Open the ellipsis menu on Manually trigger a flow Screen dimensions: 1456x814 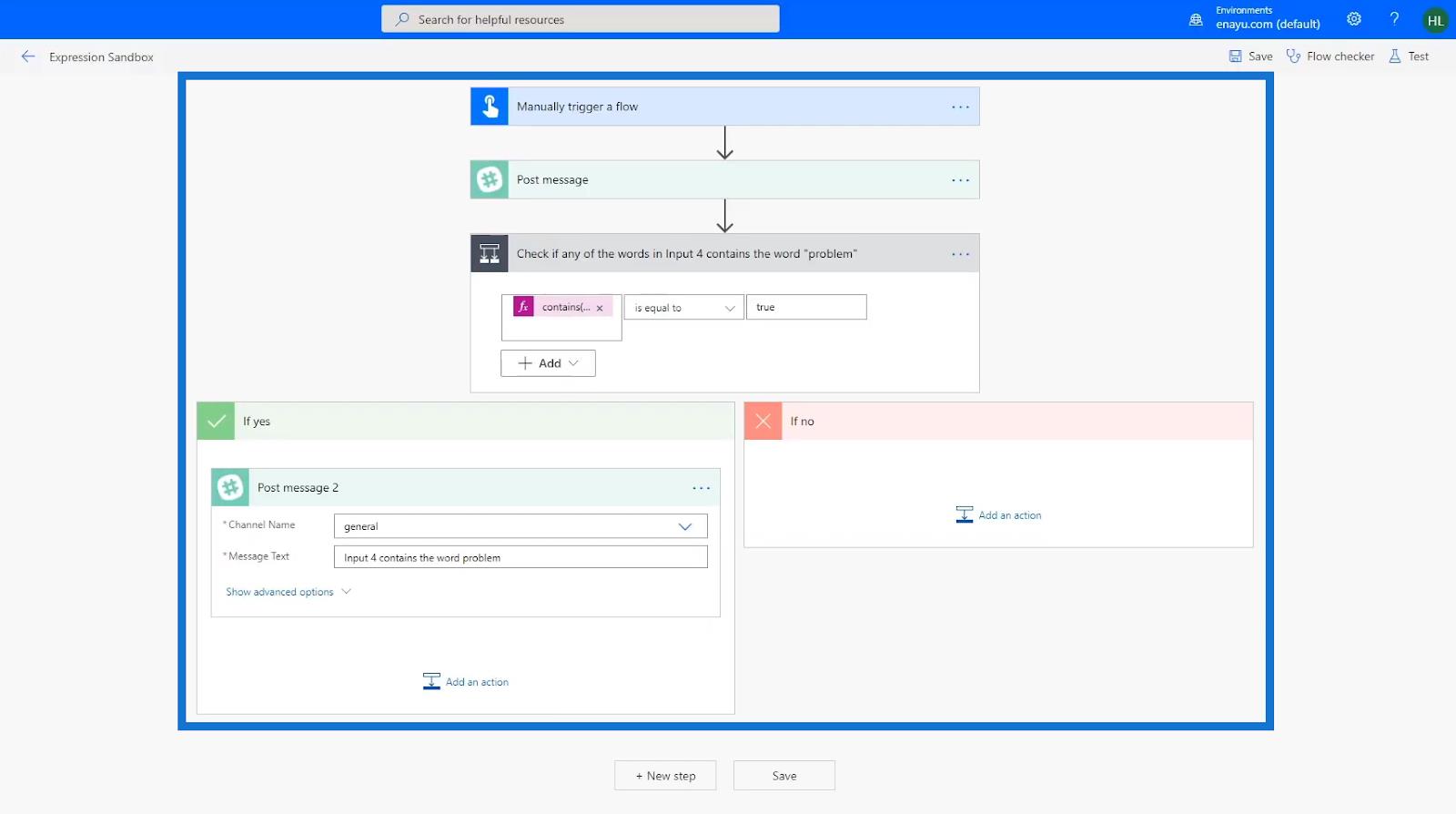point(960,107)
